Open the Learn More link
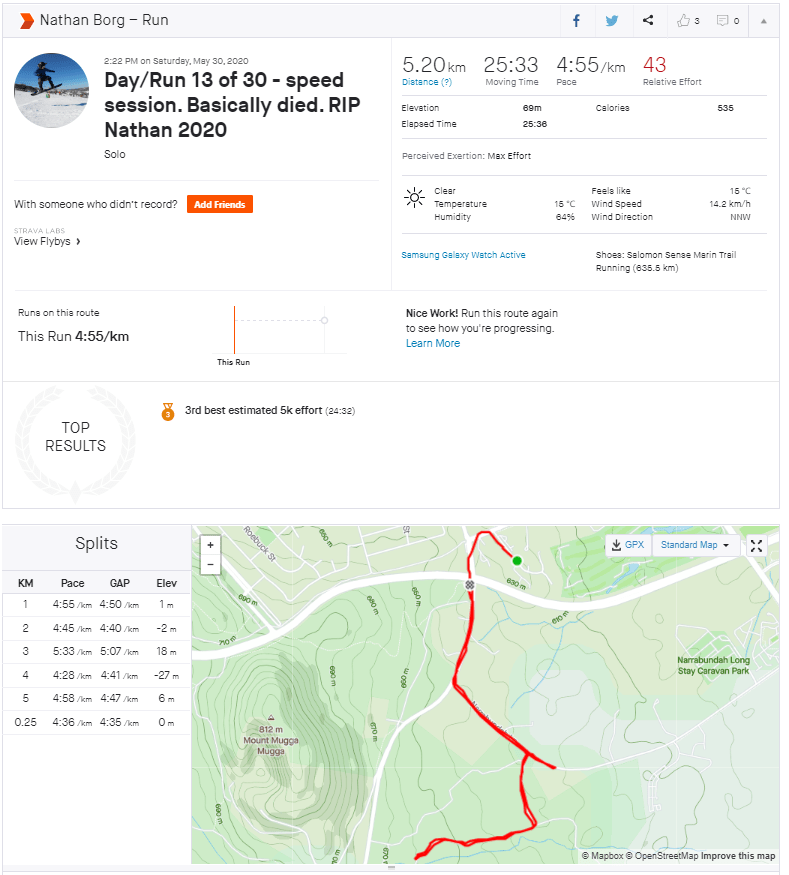789x875 pixels. [x=433, y=343]
